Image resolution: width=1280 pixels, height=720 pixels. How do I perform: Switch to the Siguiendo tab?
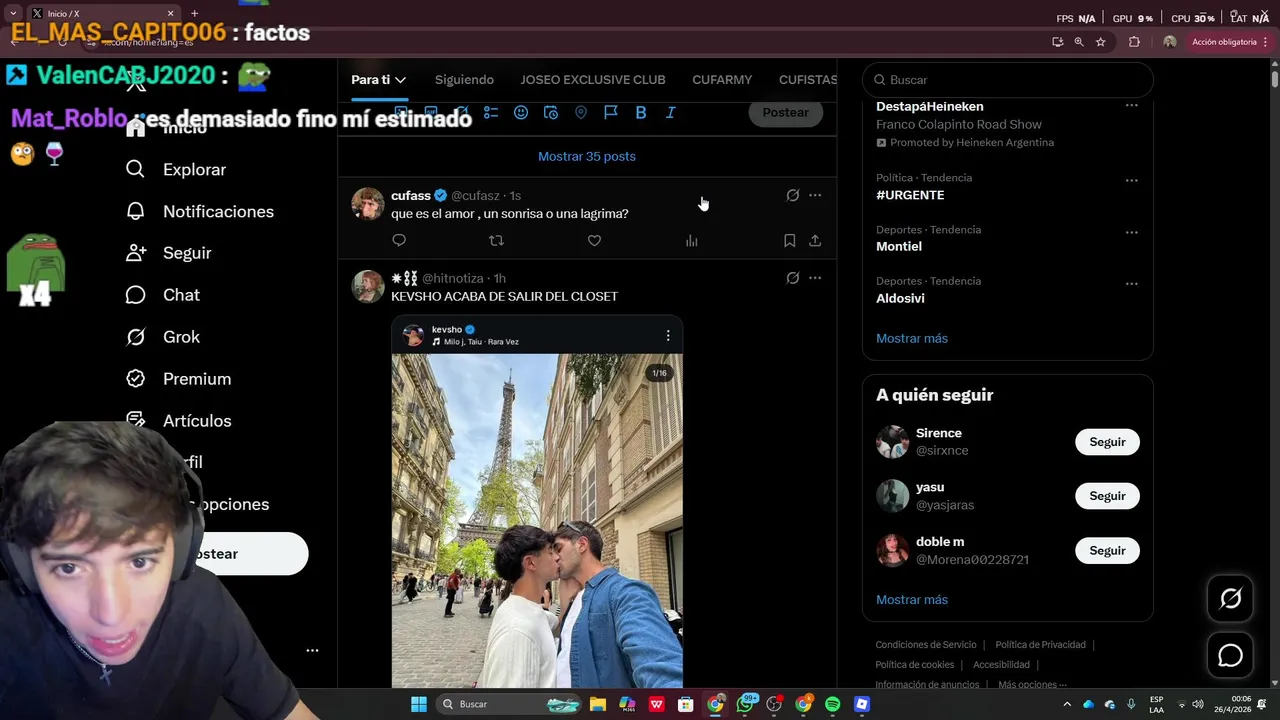click(464, 80)
